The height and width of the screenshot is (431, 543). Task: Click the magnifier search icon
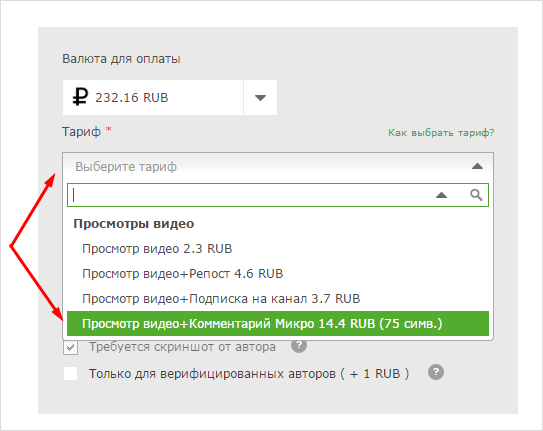point(476,195)
